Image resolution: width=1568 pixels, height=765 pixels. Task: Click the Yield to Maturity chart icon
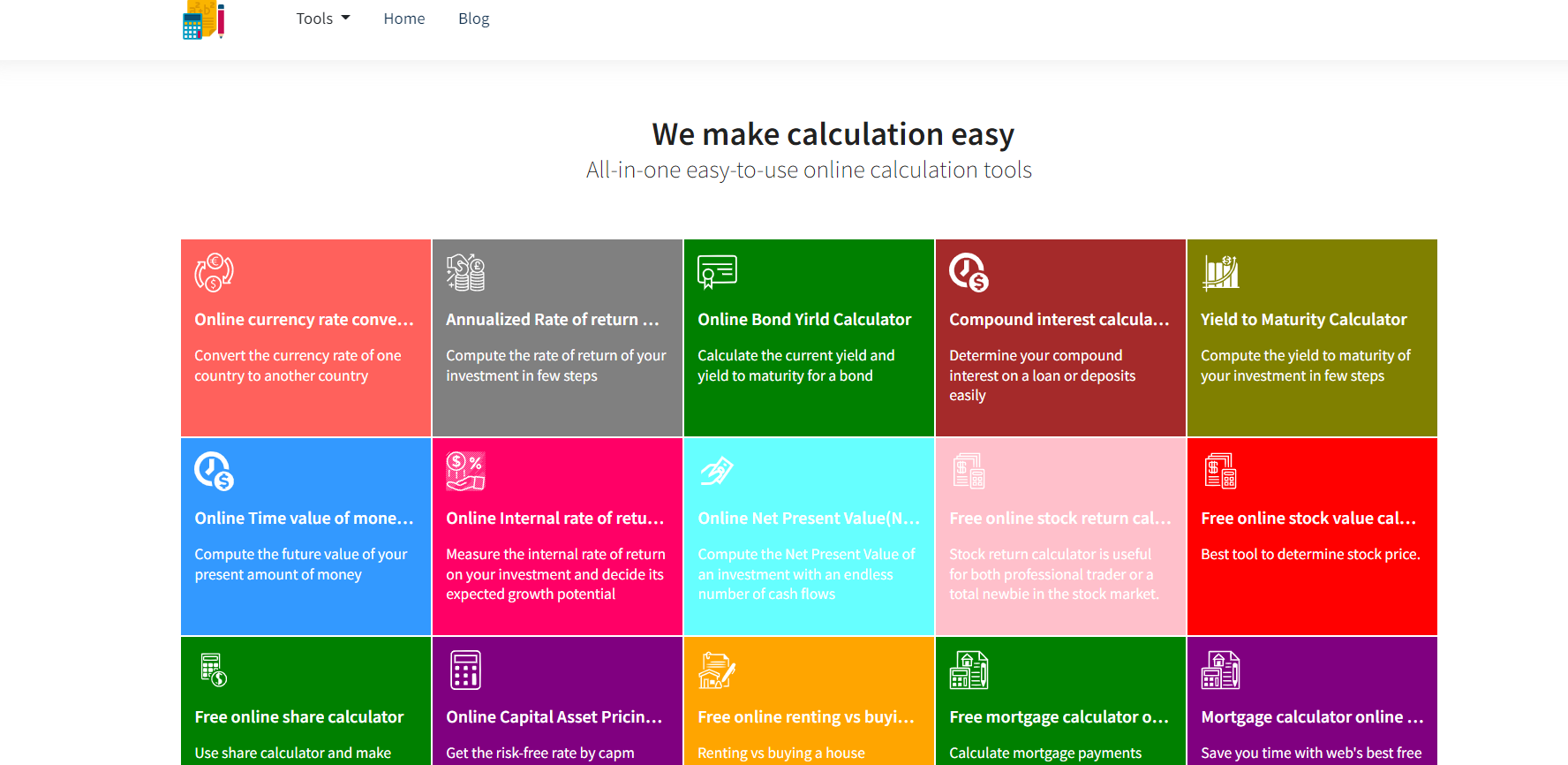tap(1220, 272)
